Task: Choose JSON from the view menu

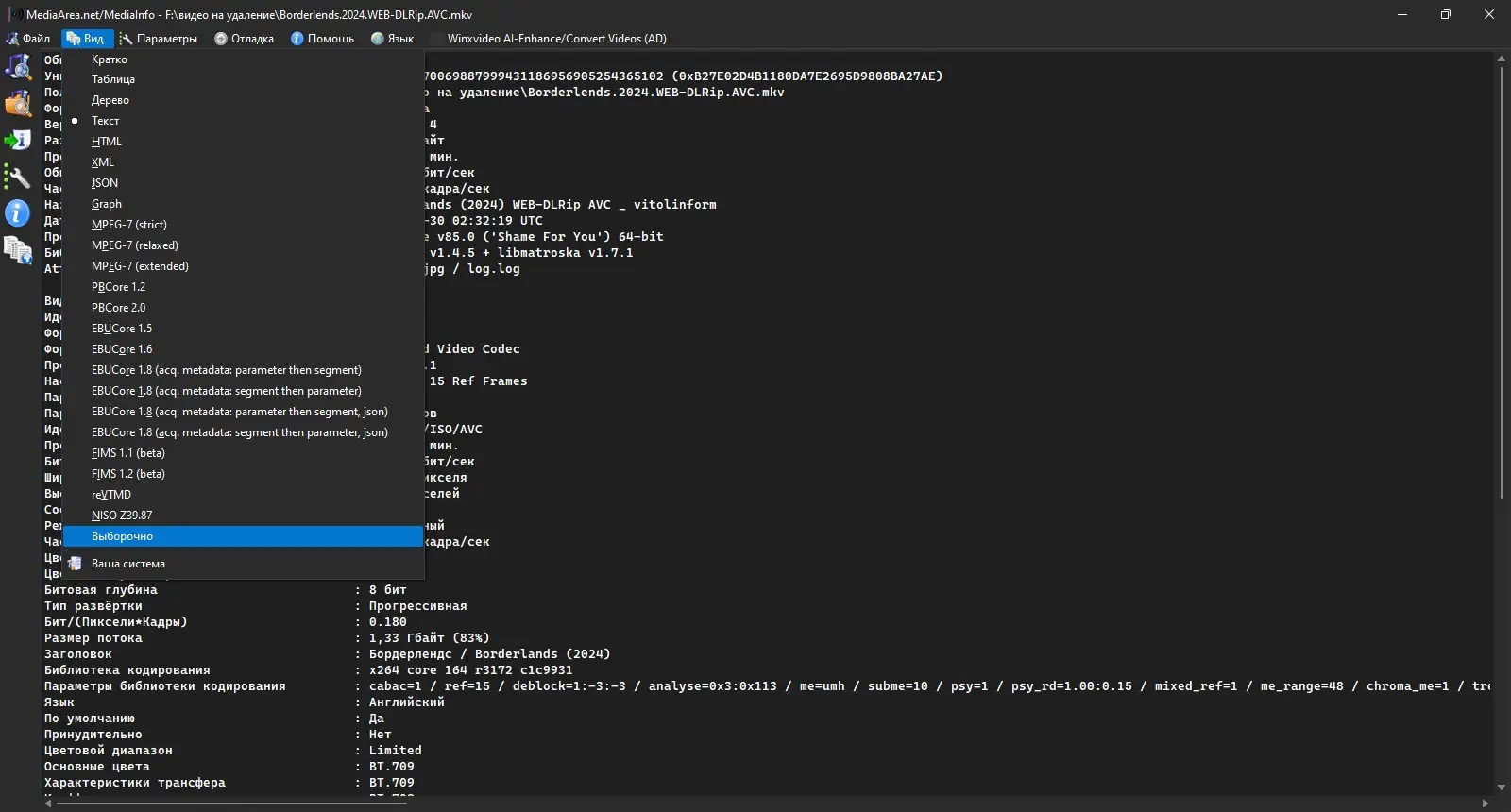Action: pyautogui.click(x=105, y=183)
